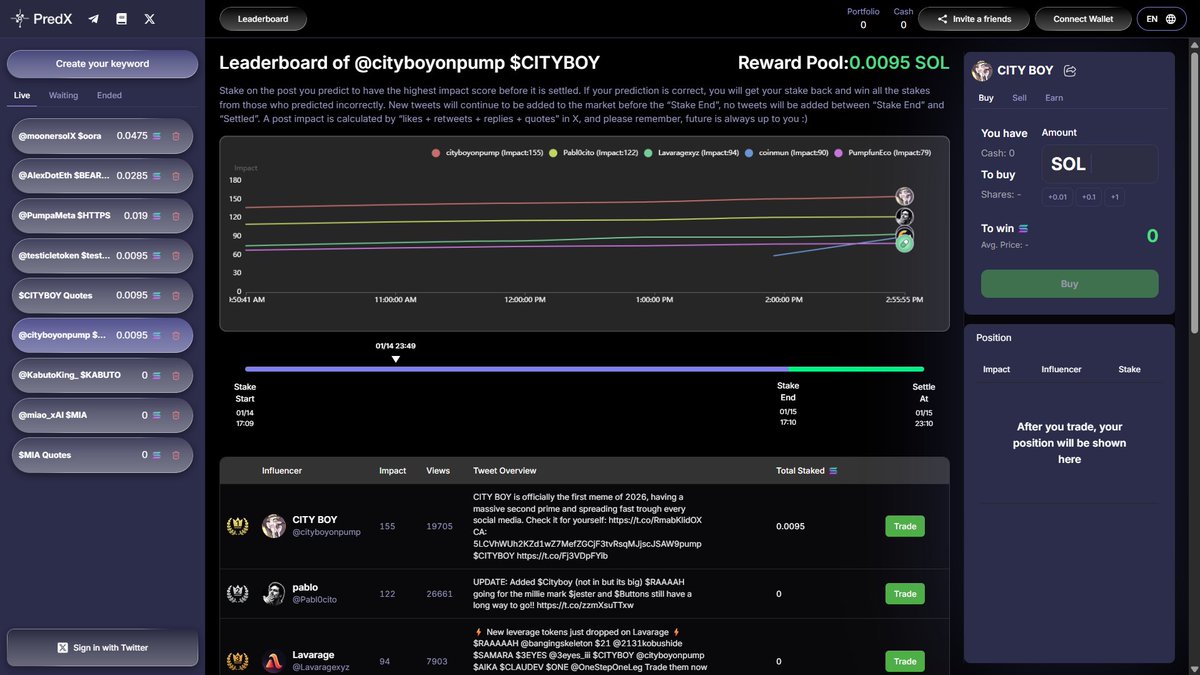The image size is (1200, 675).
Task: Add +1 to the amount
Action: 1115,197
